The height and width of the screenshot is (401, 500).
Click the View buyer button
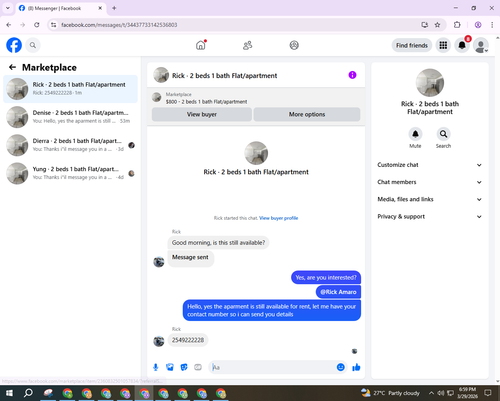click(x=202, y=114)
